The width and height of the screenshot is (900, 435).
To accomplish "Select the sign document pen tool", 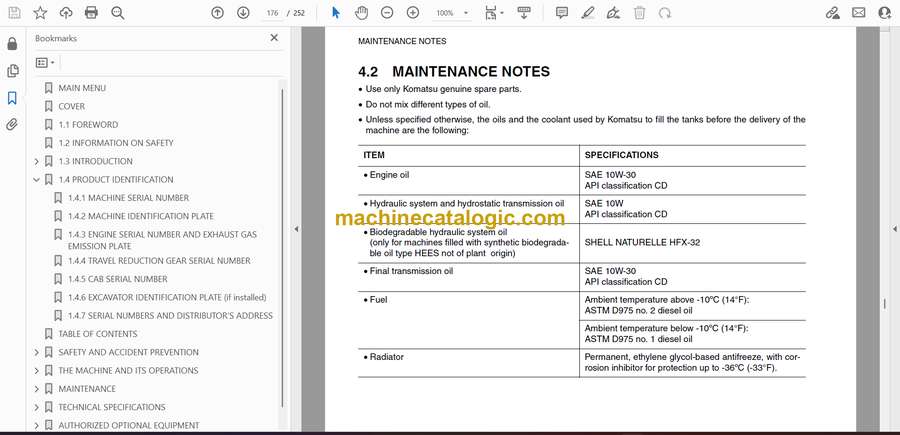I will click(614, 13).
